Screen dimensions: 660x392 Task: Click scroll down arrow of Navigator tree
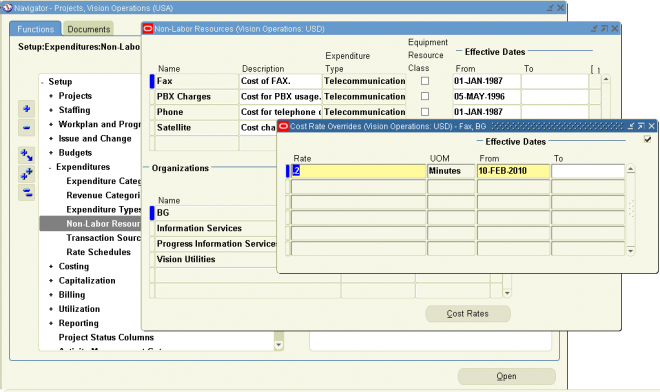(278, 345)
